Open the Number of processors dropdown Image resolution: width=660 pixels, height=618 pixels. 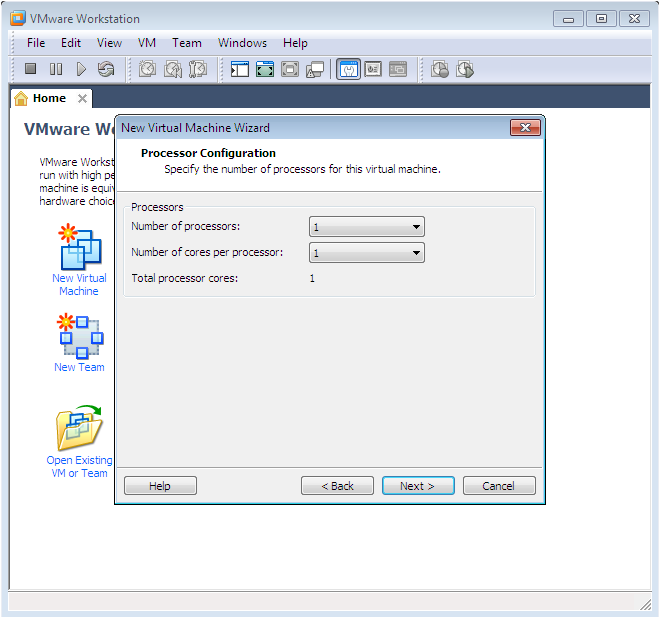[367, 227]
